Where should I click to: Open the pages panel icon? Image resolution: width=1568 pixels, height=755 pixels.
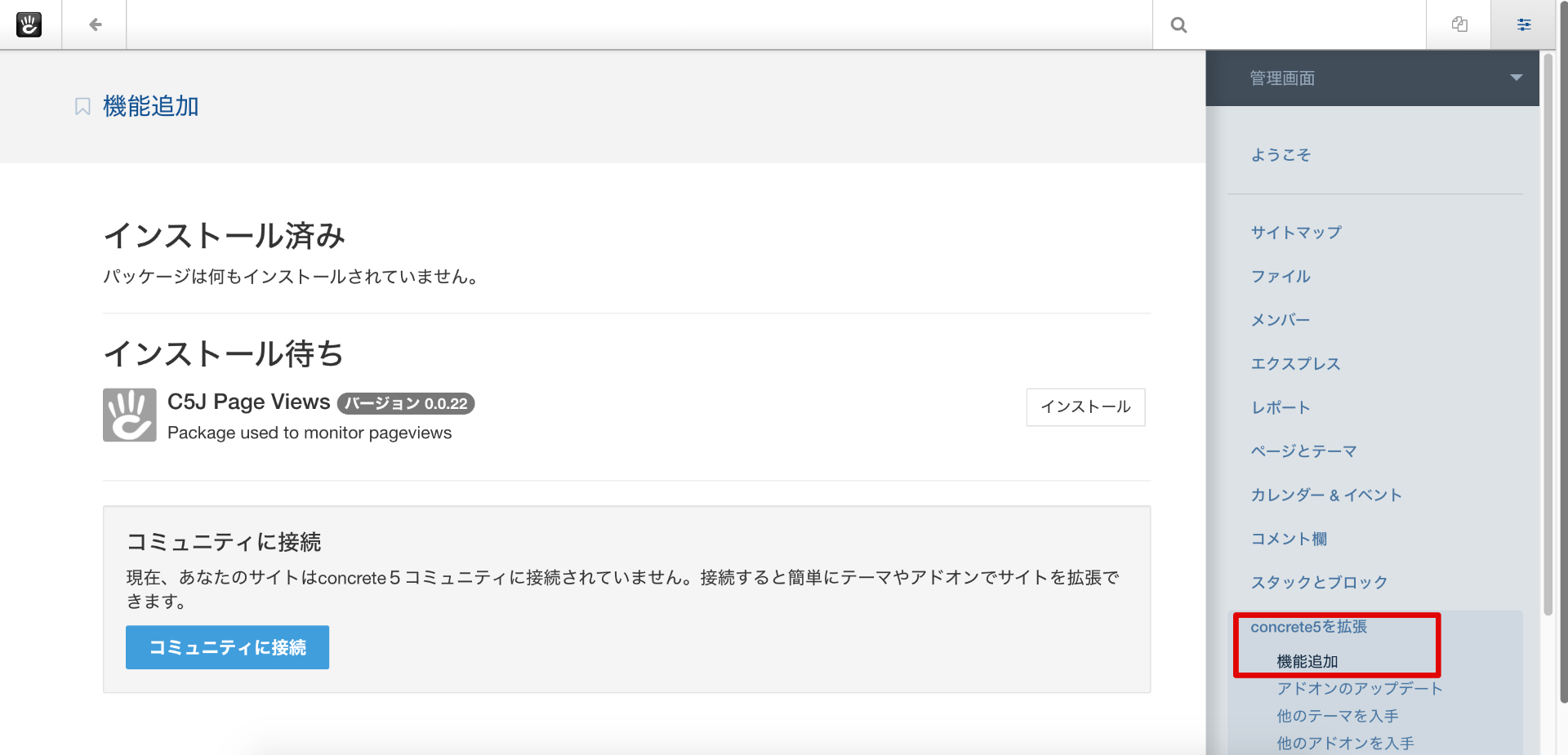tap(1459, 24)
